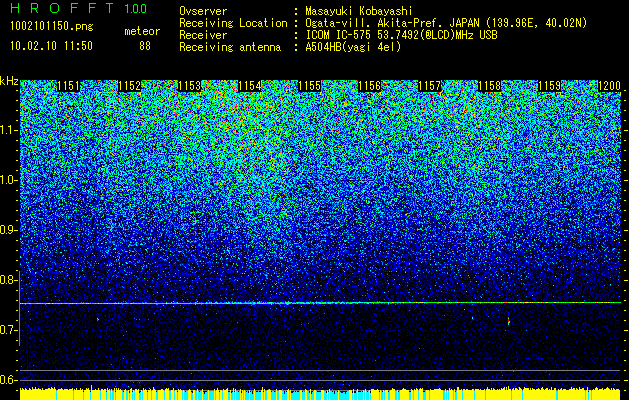Click the red meteor echo near 1158

click(x=508, y=321)
